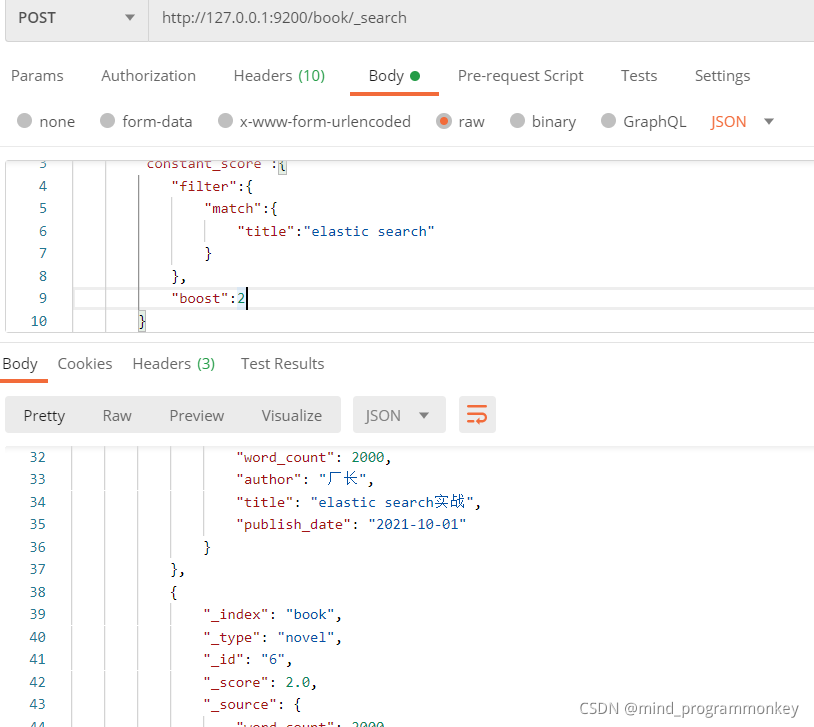
Task: Open the request Settings tab
Action: [x=722, y=76]
